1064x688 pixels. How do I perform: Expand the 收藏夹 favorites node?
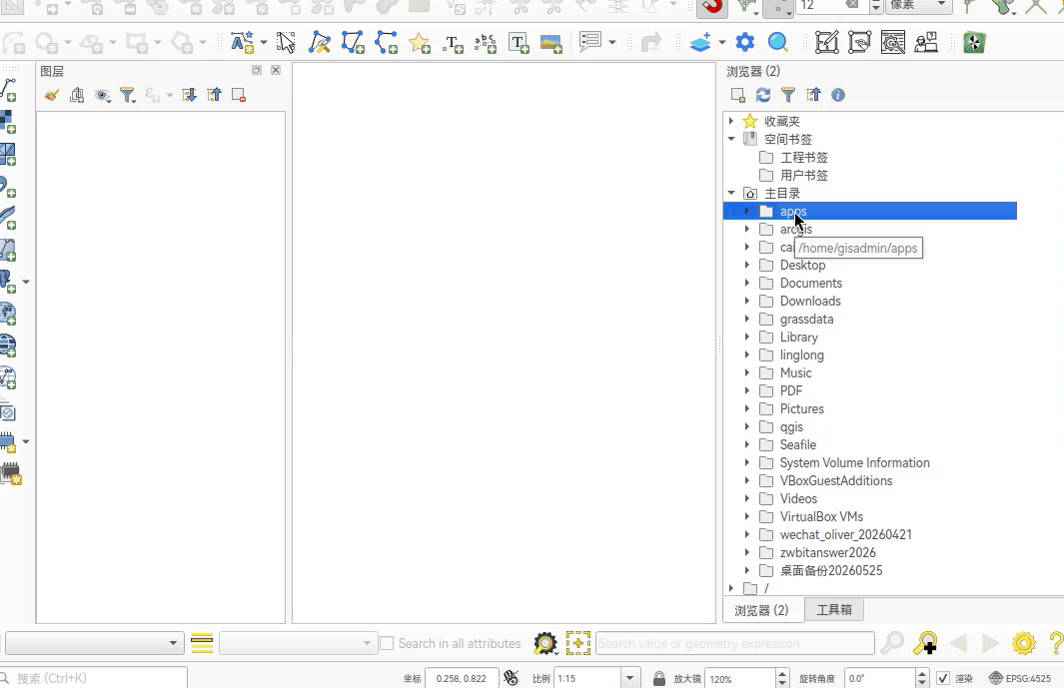pos(731,121)
